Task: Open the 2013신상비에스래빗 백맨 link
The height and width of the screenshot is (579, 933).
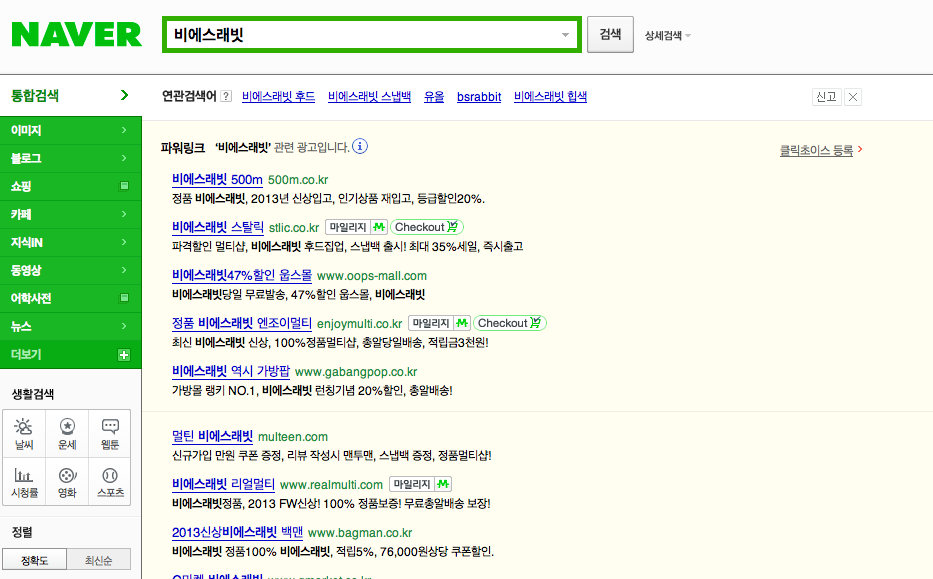Action: 237,532
